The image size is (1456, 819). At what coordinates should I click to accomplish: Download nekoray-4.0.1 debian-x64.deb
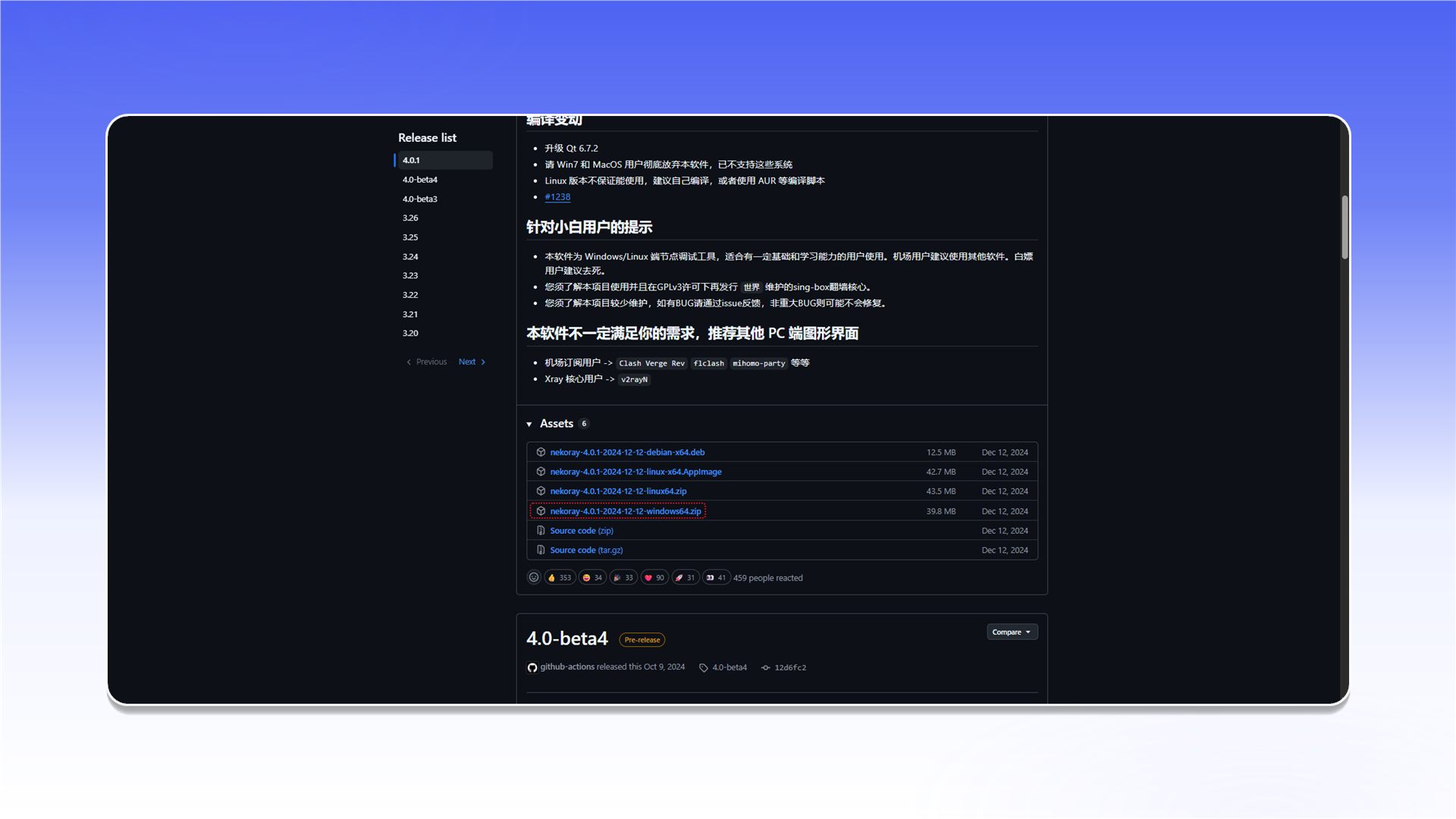[627, 453]
